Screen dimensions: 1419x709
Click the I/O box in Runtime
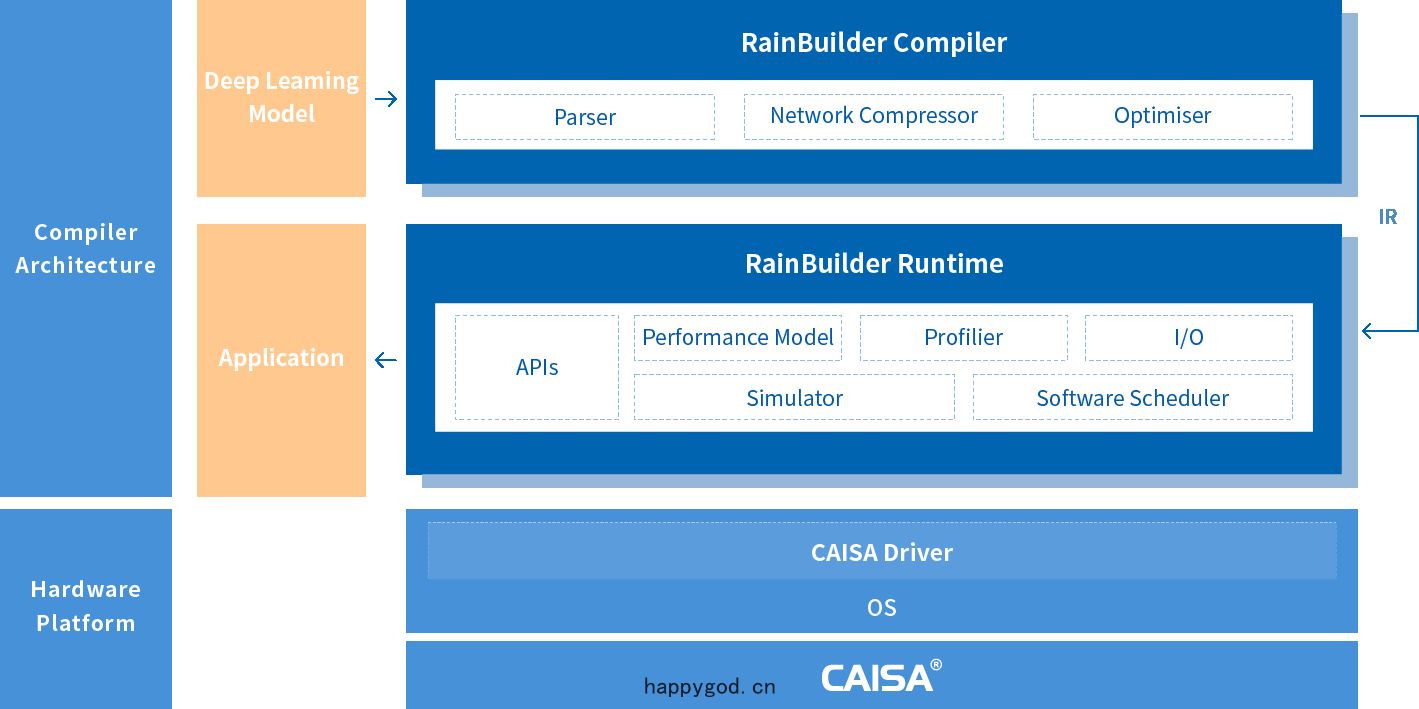click(1189, 338)
